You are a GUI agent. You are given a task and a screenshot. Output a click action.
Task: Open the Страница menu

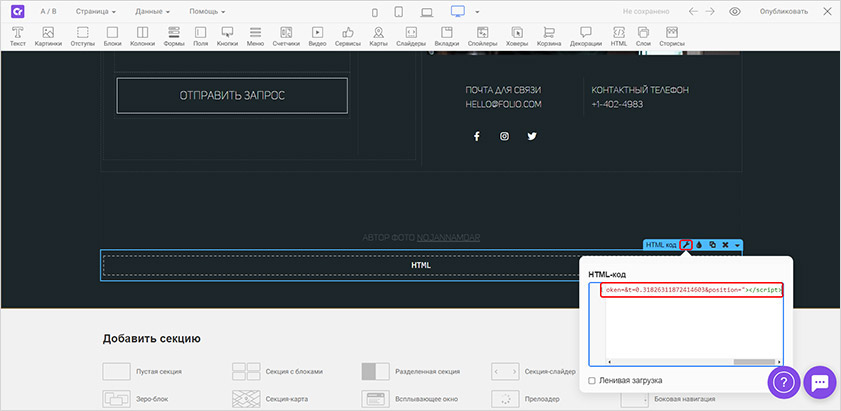click(x=96, y=11)
